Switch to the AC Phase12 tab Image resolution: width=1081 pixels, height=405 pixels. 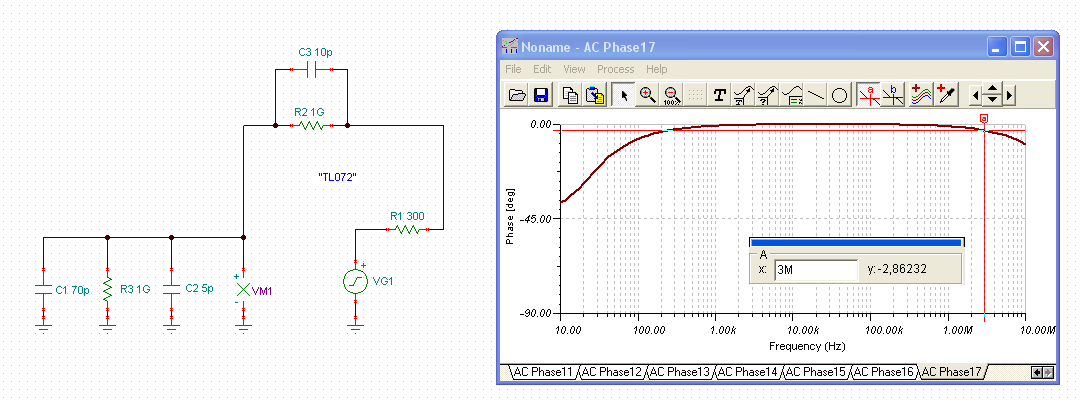click(612, 372)
